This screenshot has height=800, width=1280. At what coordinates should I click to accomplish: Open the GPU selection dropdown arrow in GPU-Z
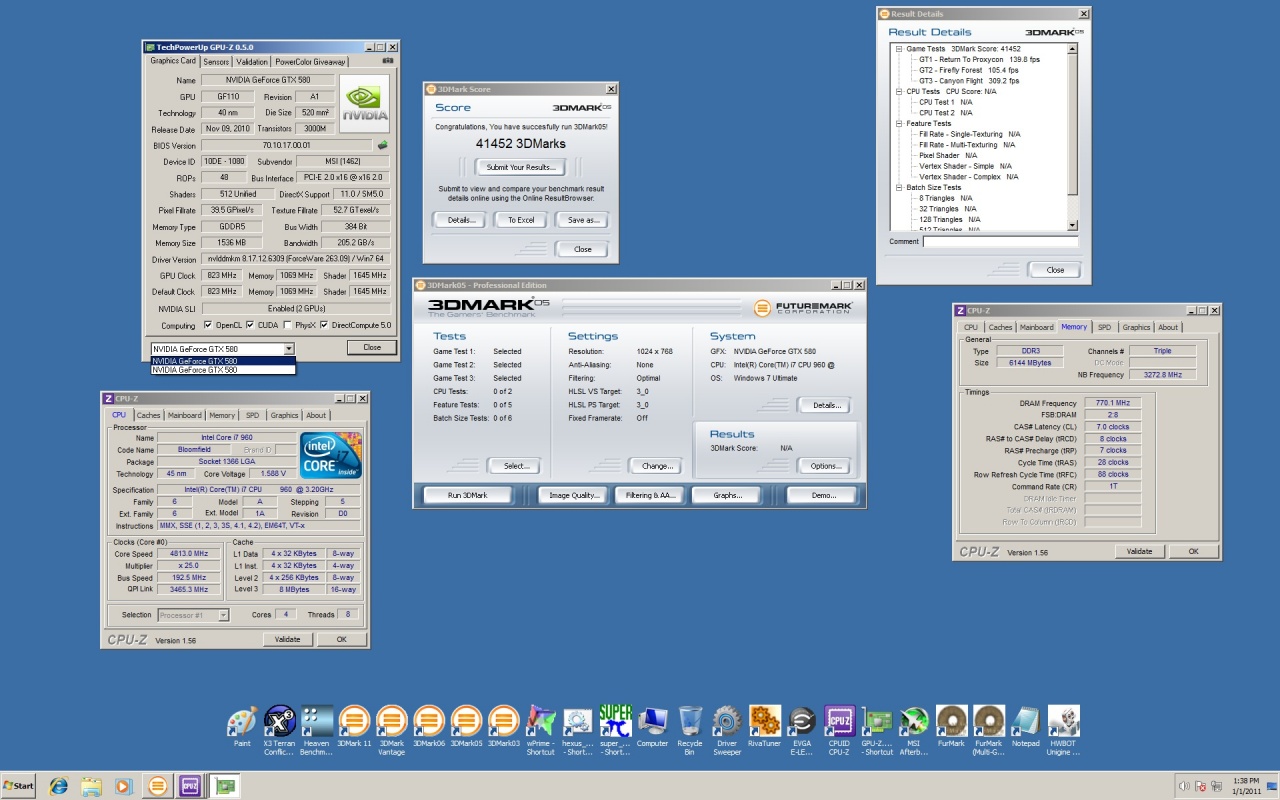(x=289, y=348)
